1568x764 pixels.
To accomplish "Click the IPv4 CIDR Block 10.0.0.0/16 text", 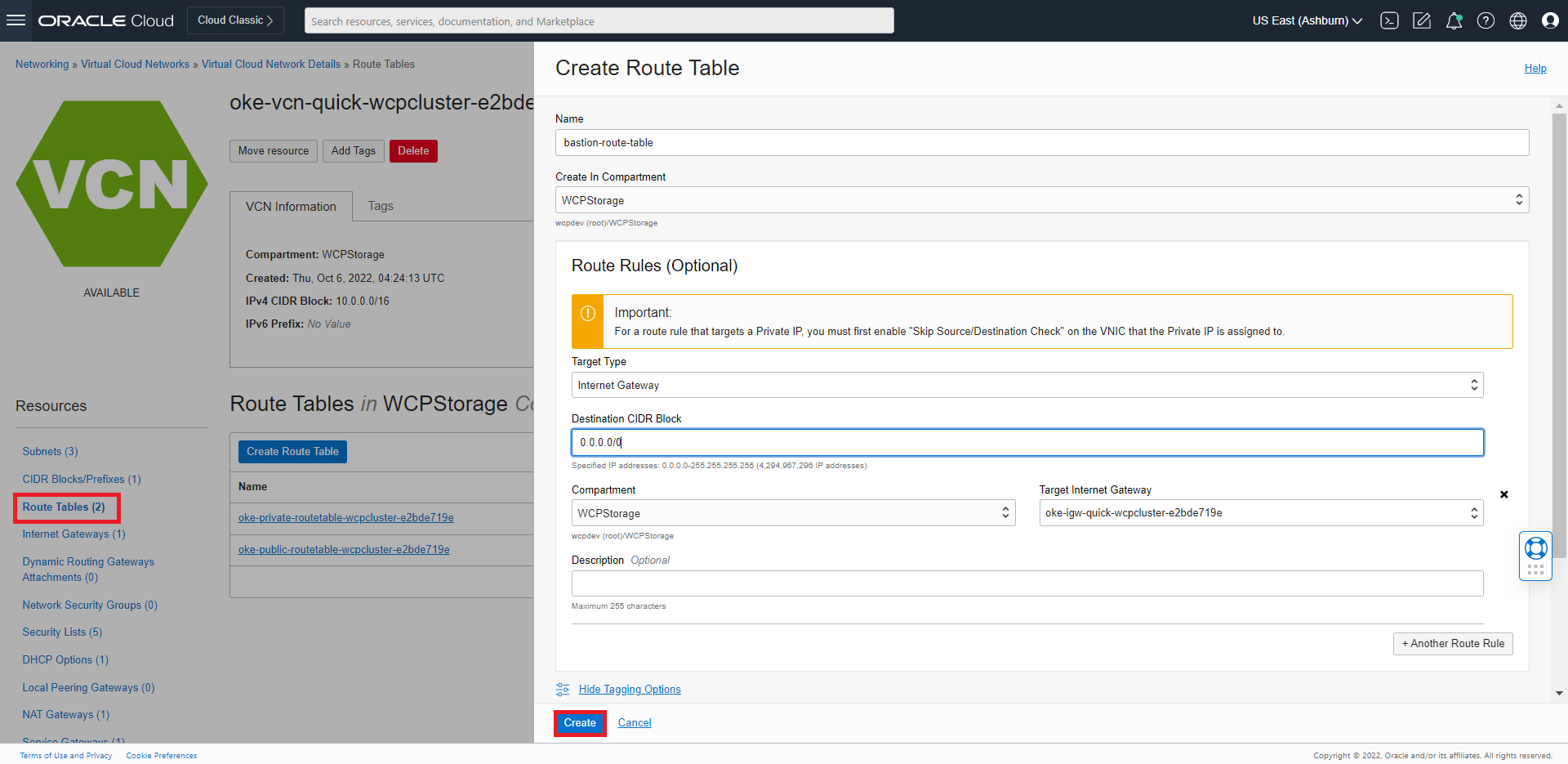I will [x=318, y=301].
